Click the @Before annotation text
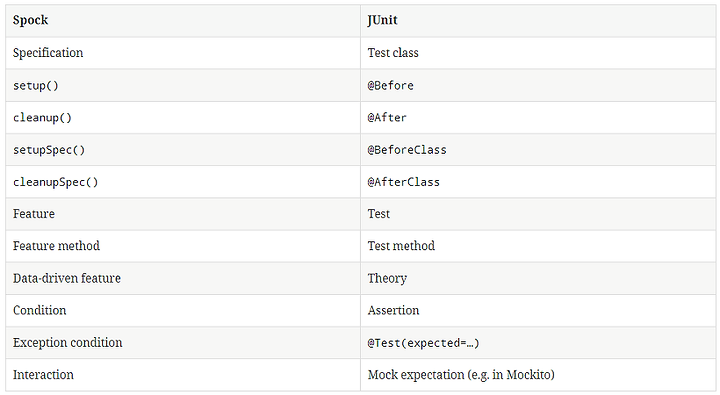Image resolution: width=720 pixels, height=395 pixels. tap(391, 85)
